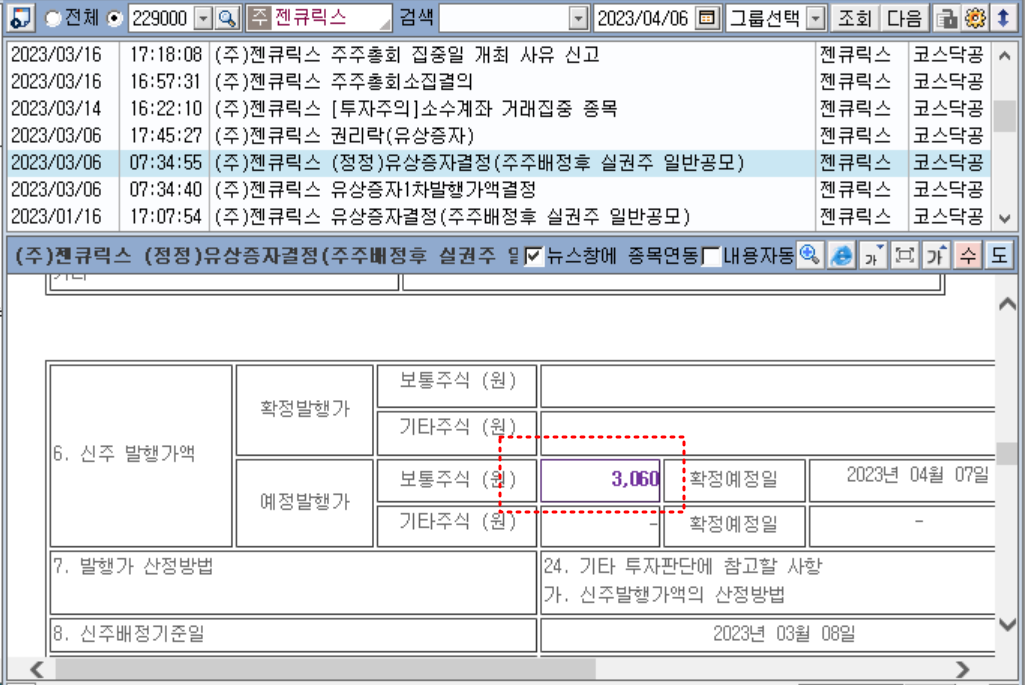
Task: Select the radio button beside code 229000
Action: [114, 18]
